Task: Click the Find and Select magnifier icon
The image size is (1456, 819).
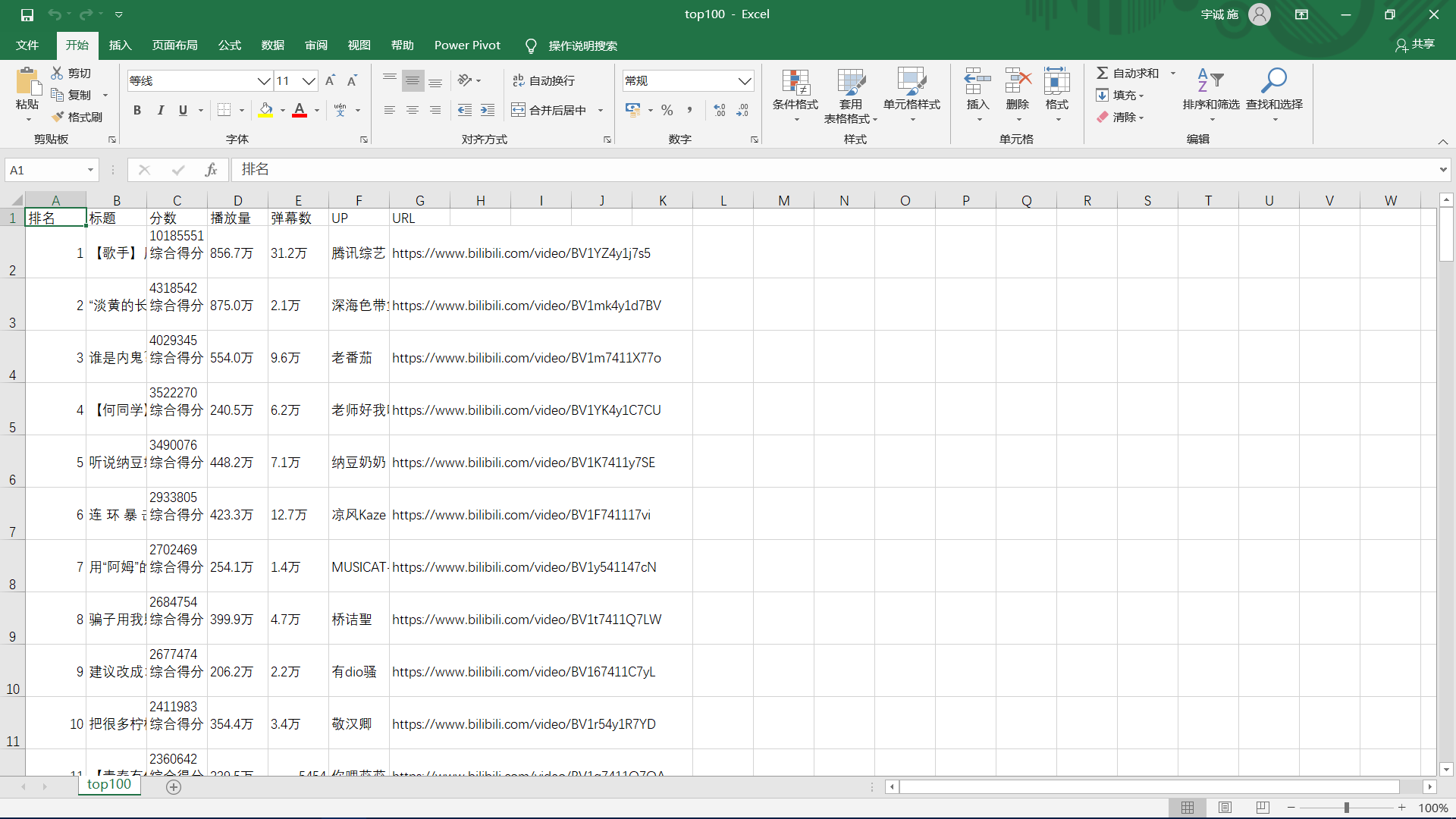Action: [1274, 80]
